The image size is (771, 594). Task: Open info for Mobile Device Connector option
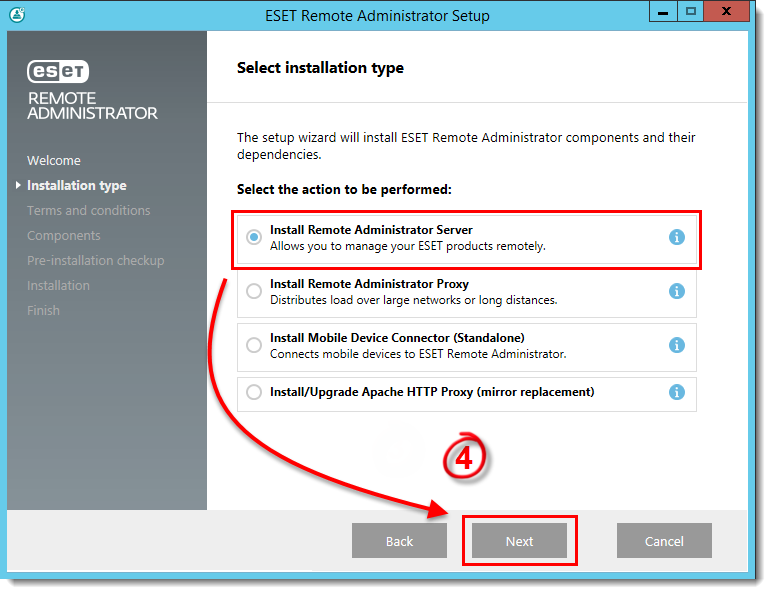677,345
